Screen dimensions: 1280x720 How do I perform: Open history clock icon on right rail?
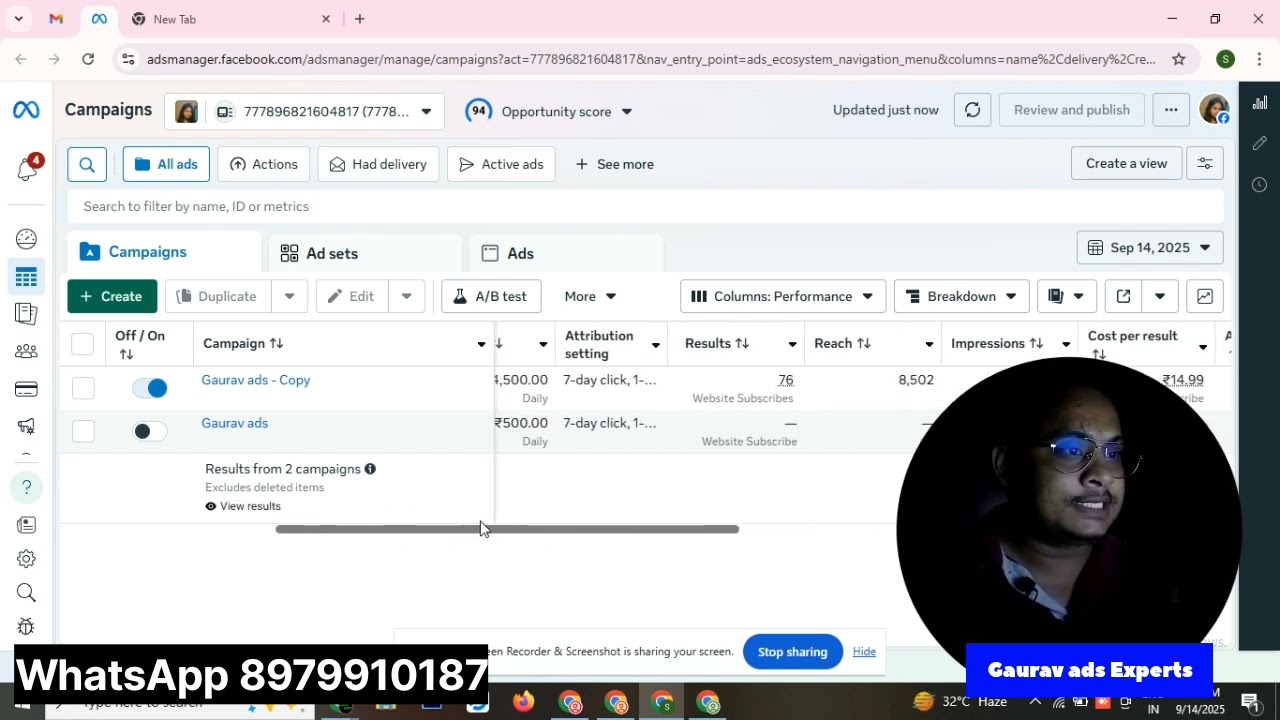click(x=1260, y=185)
